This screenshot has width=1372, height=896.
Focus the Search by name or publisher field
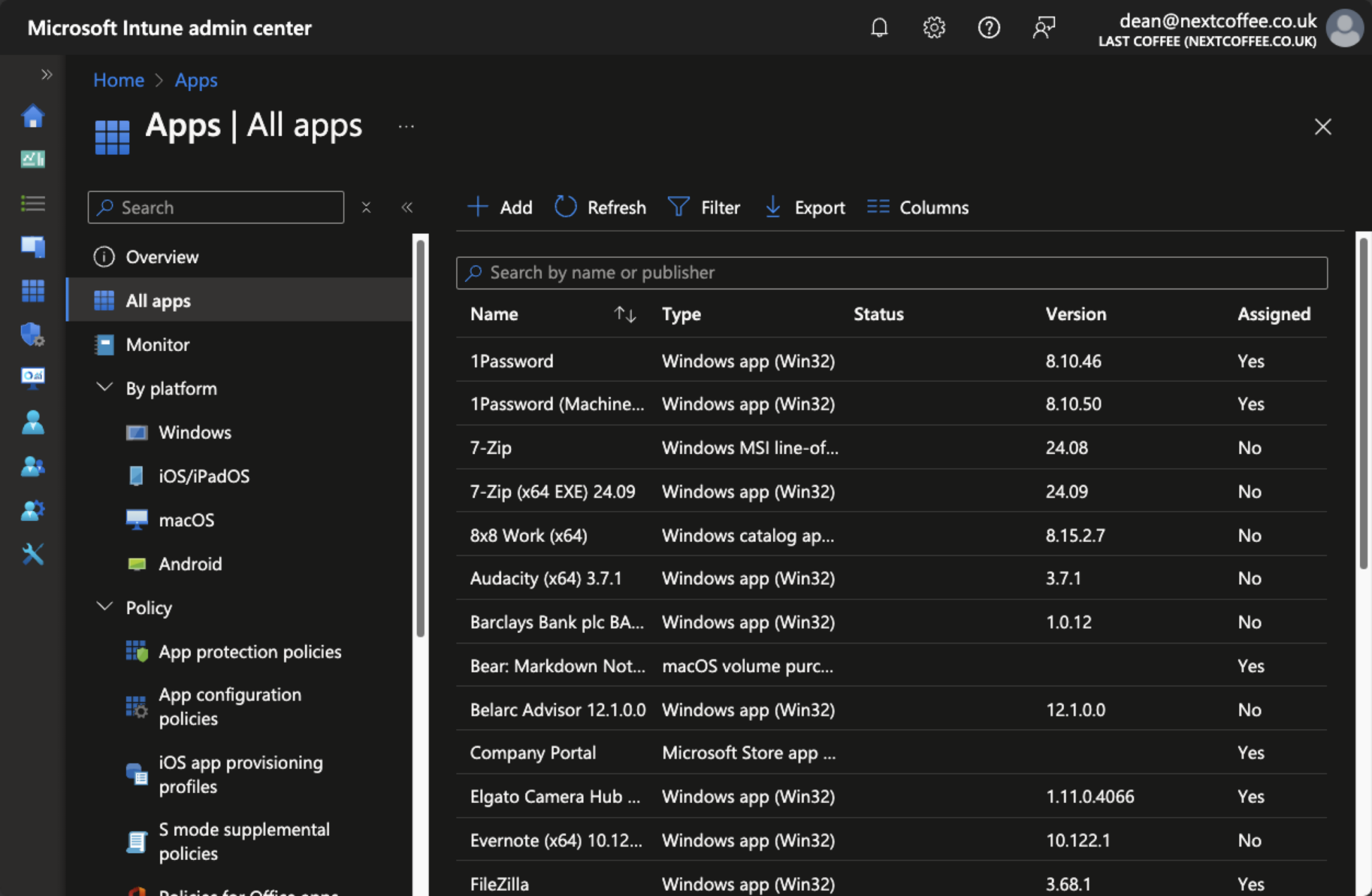[892, 273]
